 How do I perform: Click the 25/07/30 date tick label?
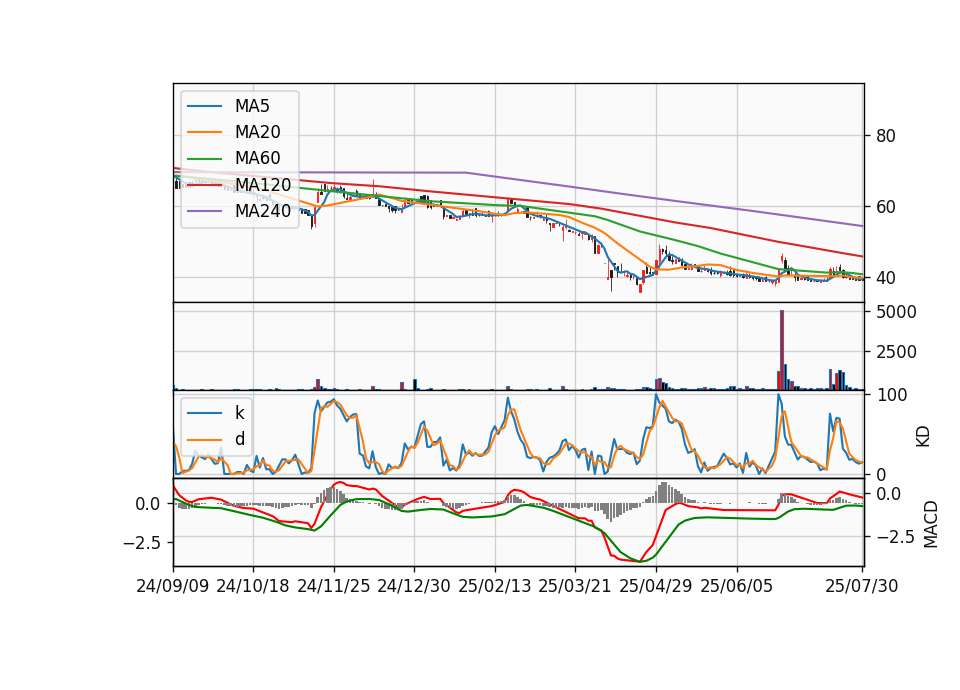point(861,586)
